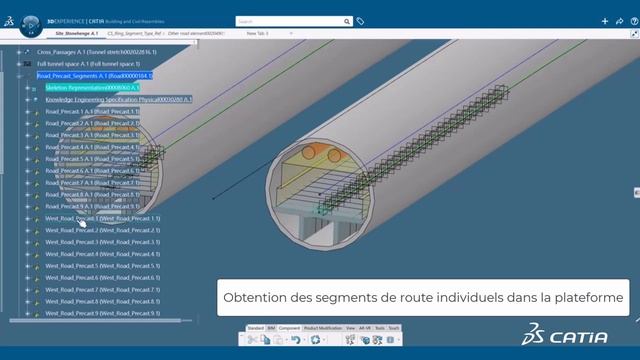
Task: Expand the Road_Precast.1 A.1 tree node
Action: pyautogui.click(x=27, y=111)
